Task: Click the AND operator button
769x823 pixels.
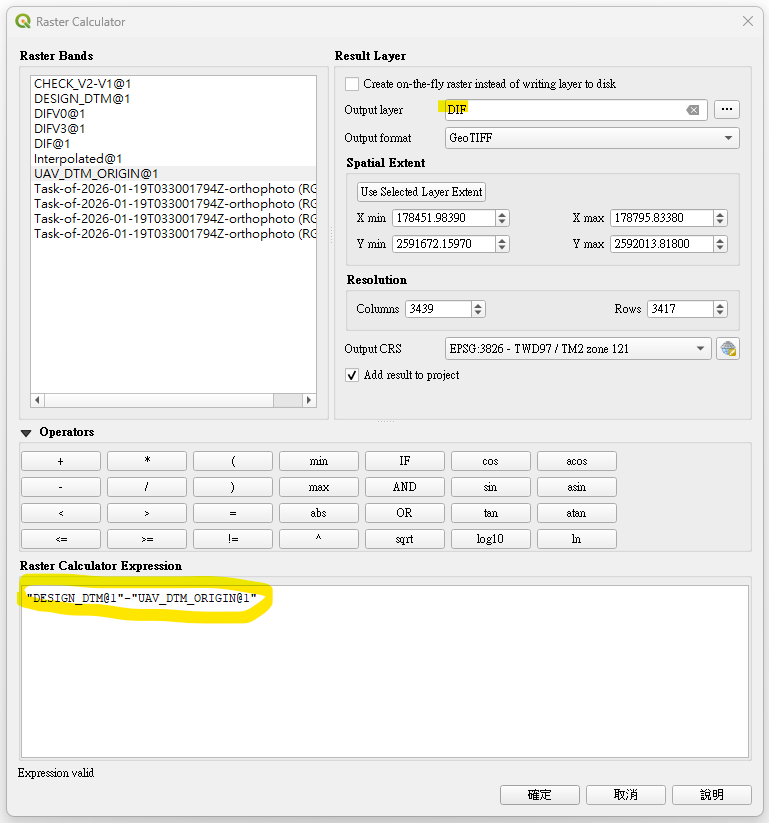Action: click(x=404, y=487)
